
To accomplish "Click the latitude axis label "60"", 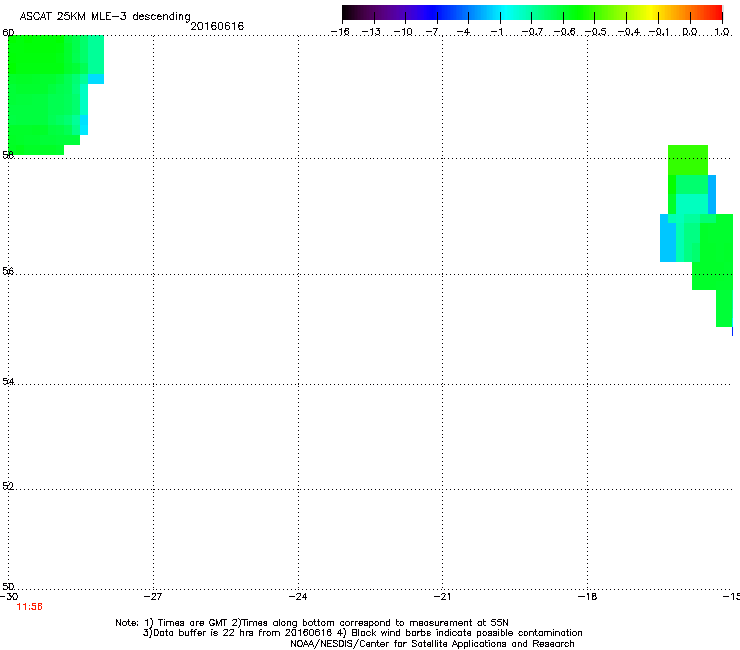I will click(x=8, y=33).
